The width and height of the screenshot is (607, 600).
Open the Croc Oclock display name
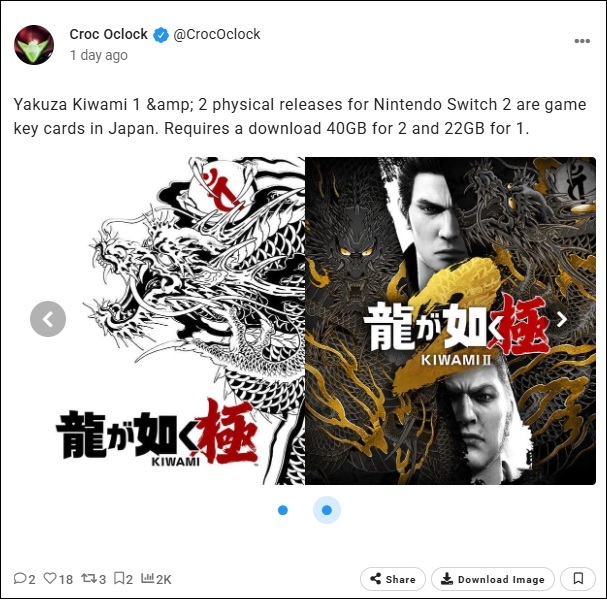[x=108, y=34]
